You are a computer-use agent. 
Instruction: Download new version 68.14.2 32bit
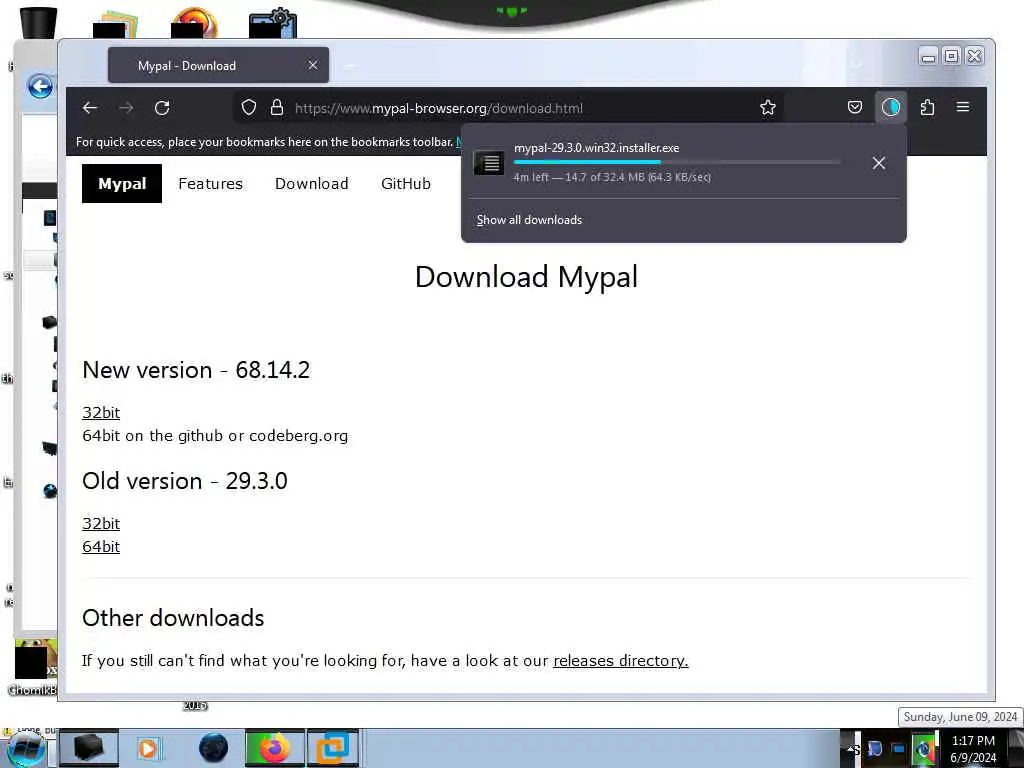point(101,413)
